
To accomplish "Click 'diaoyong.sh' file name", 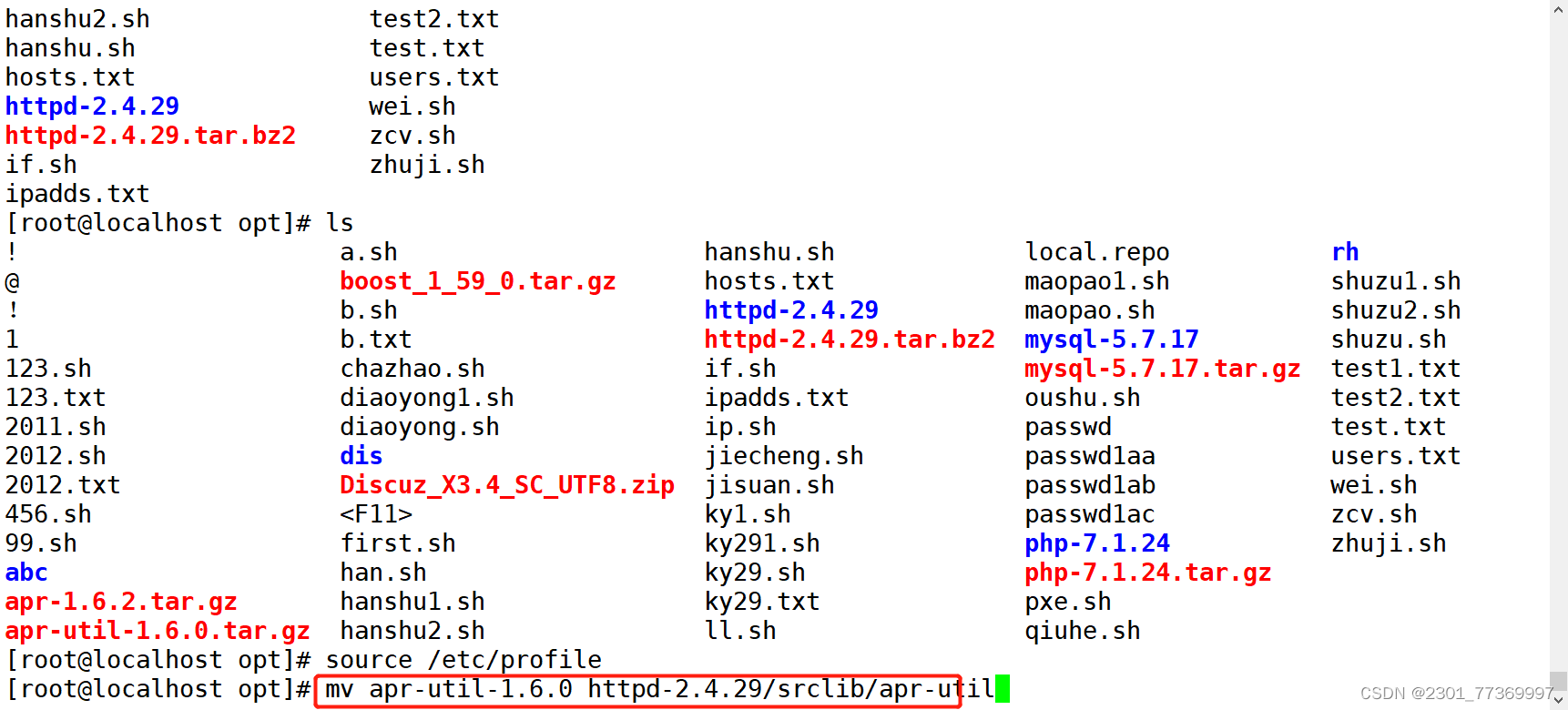I will click(420, 427).
